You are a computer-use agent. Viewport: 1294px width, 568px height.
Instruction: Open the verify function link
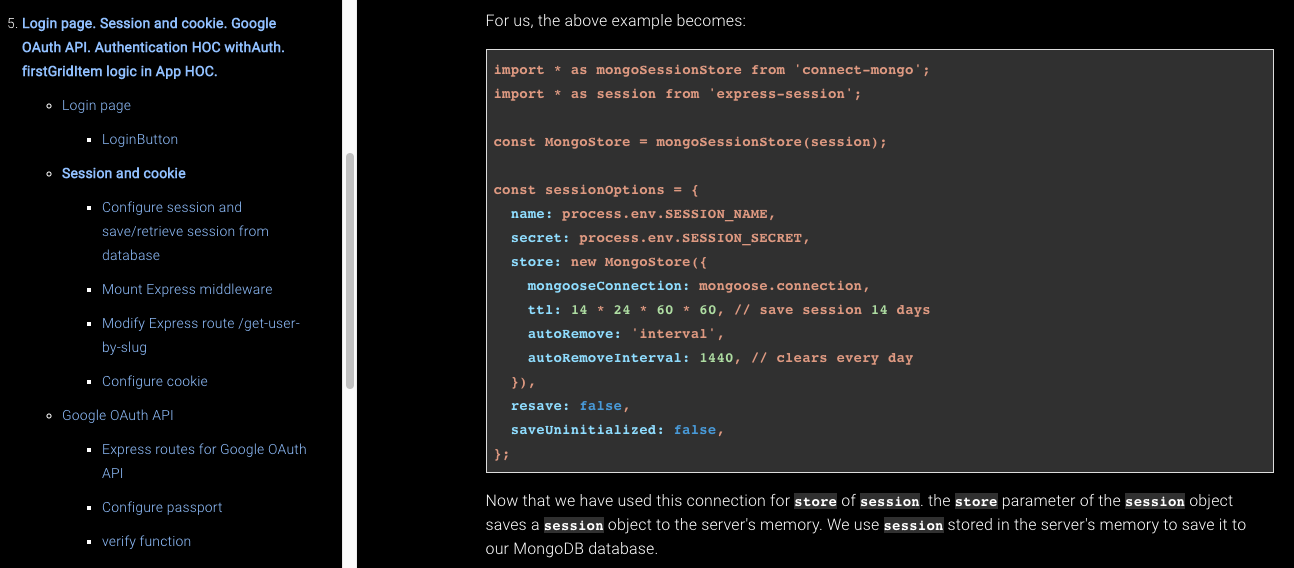[146, 541]
